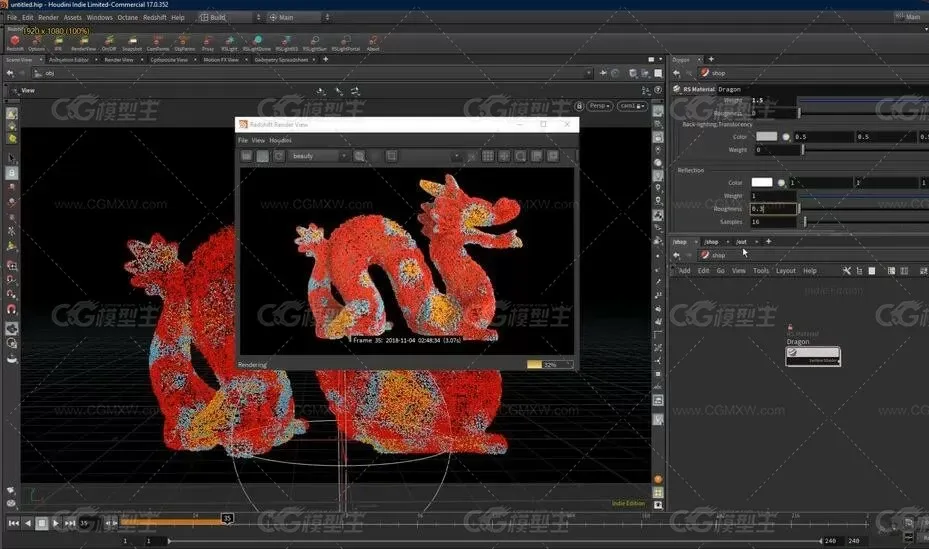The width and height of the screenshot is (929, 549).
Task: Click the Snapshot shelf tool
Action: (x=132, y=41)
